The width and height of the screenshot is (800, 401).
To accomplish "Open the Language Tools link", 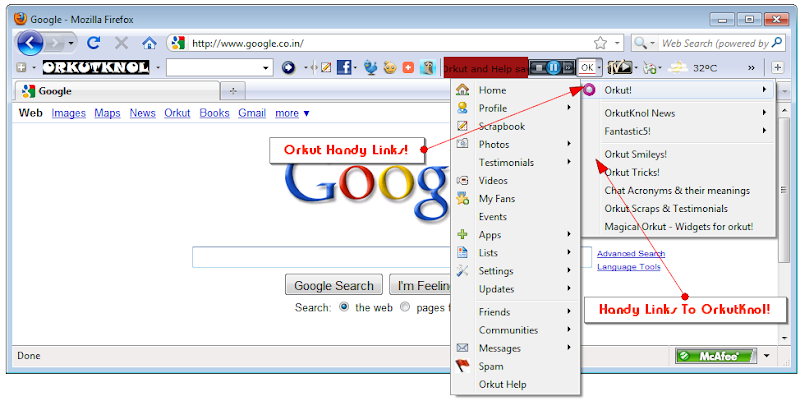I will point(629,267).
